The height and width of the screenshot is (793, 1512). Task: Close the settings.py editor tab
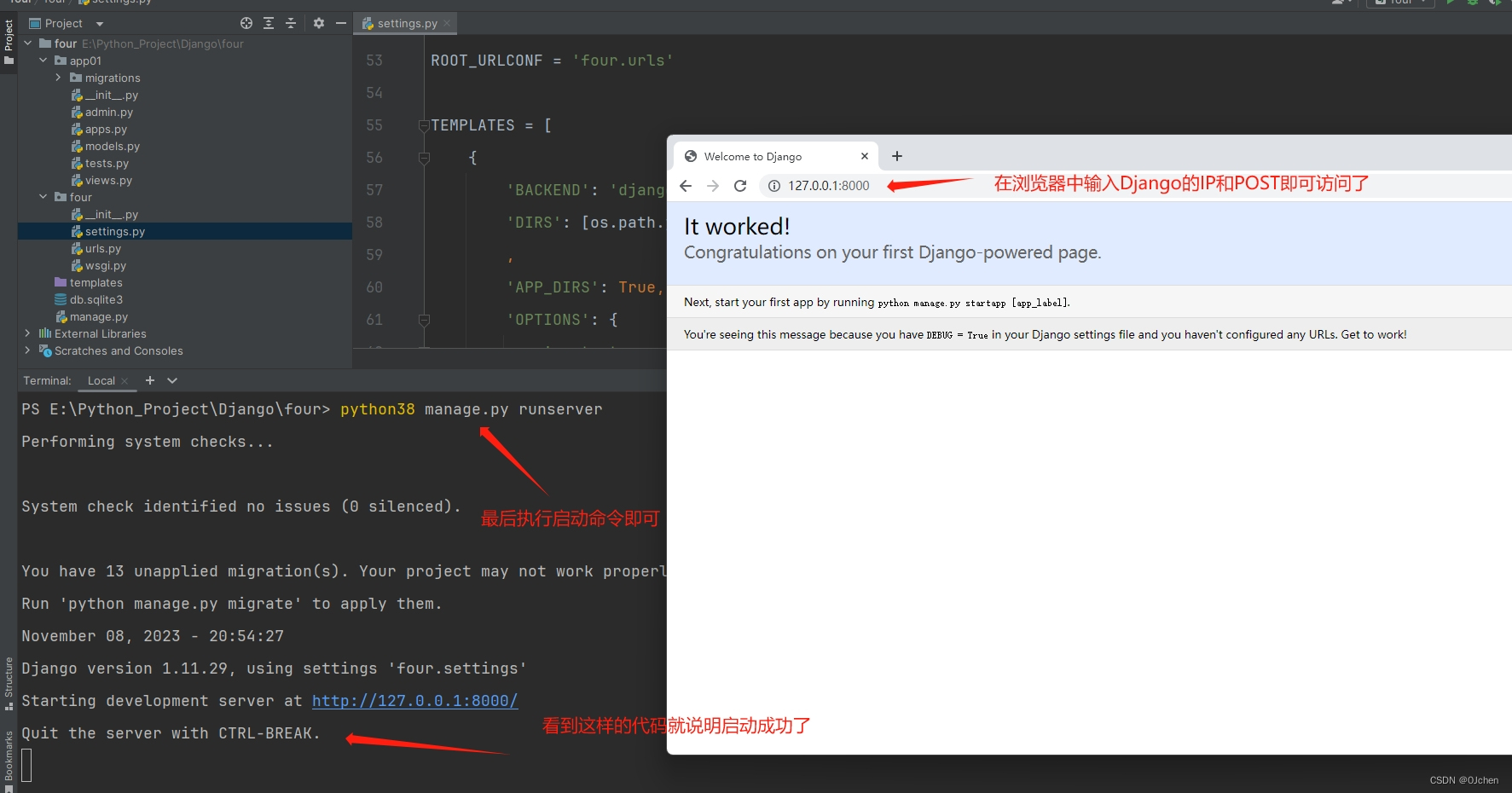click(447, 23)
